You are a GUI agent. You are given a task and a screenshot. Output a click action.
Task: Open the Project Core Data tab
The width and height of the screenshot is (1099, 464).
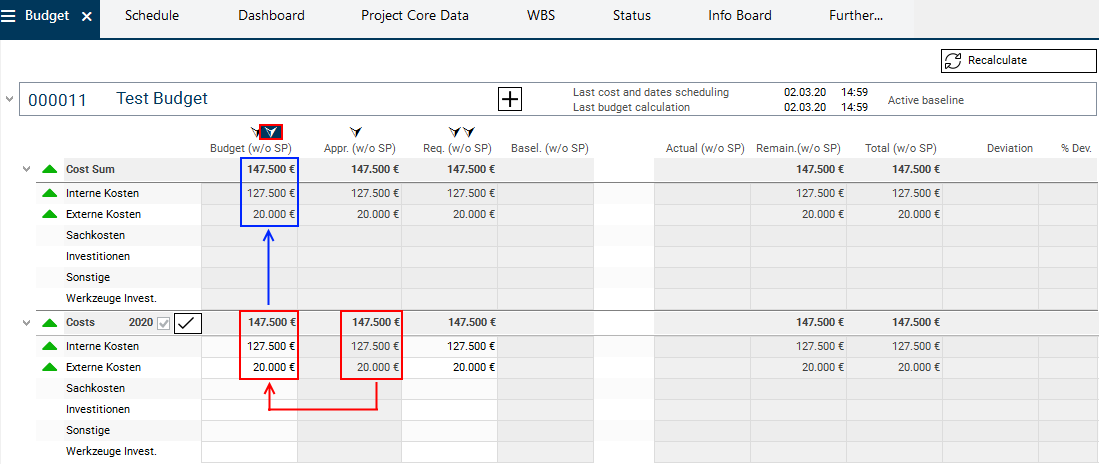(x=414, y=16)
